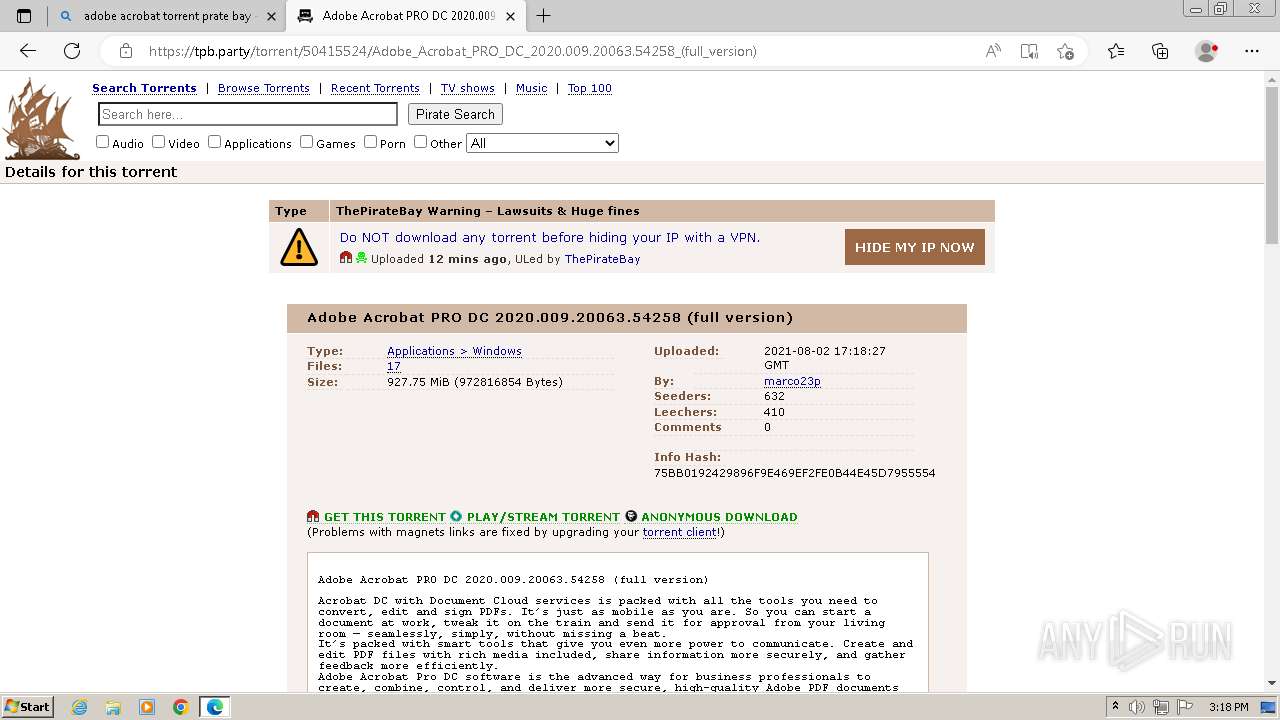The width and height of the screenshot is (1280, 720).
Task: Open File Explorer from taskbar
Action: point(113,707)
